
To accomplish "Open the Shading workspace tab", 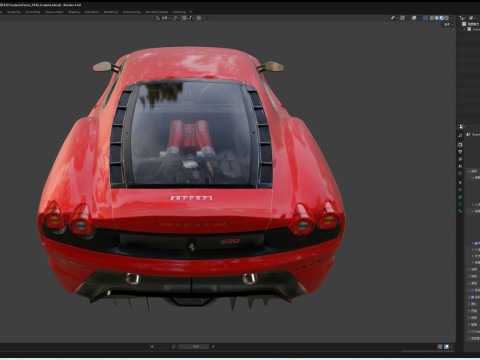I will [74, 12].
